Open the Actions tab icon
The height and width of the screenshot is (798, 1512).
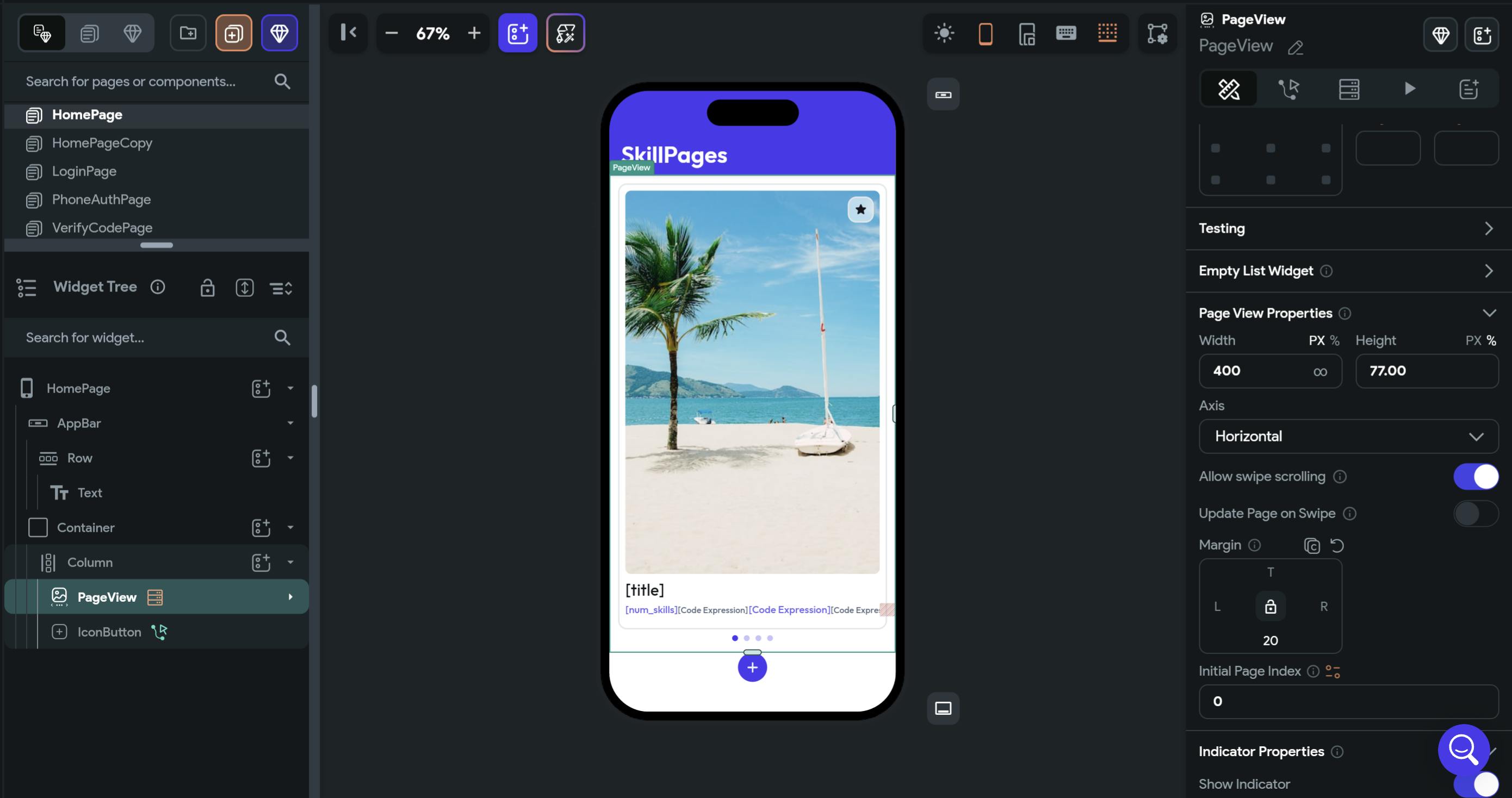click(1289, 89)
